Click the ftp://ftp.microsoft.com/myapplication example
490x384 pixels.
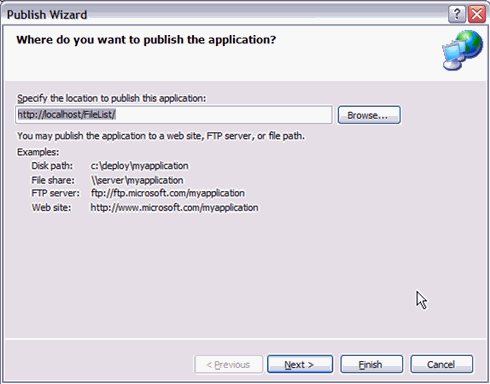(x=168, y=193)
